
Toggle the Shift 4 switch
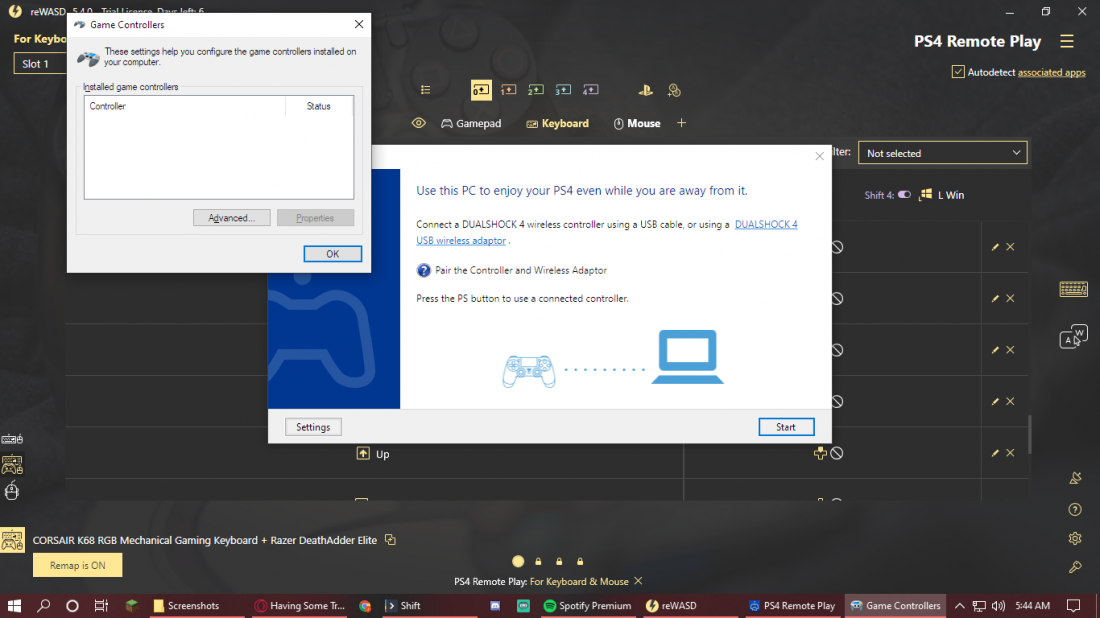[x=904, y=195]
